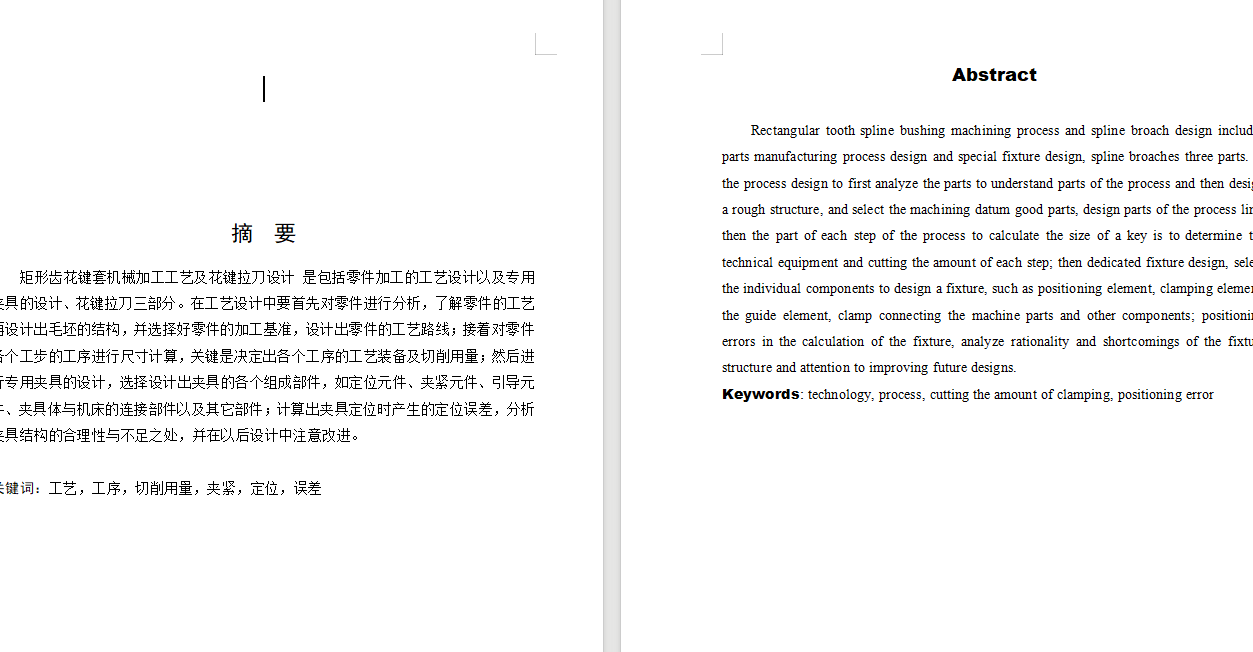
Task: Click the keyword text 'technology, process, cutting the amount'
Action: coord(1011,394)
